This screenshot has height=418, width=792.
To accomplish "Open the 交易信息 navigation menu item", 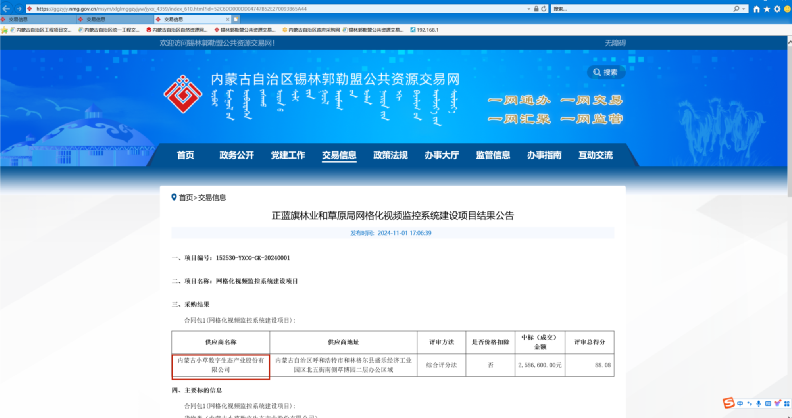I will (339, 155).
